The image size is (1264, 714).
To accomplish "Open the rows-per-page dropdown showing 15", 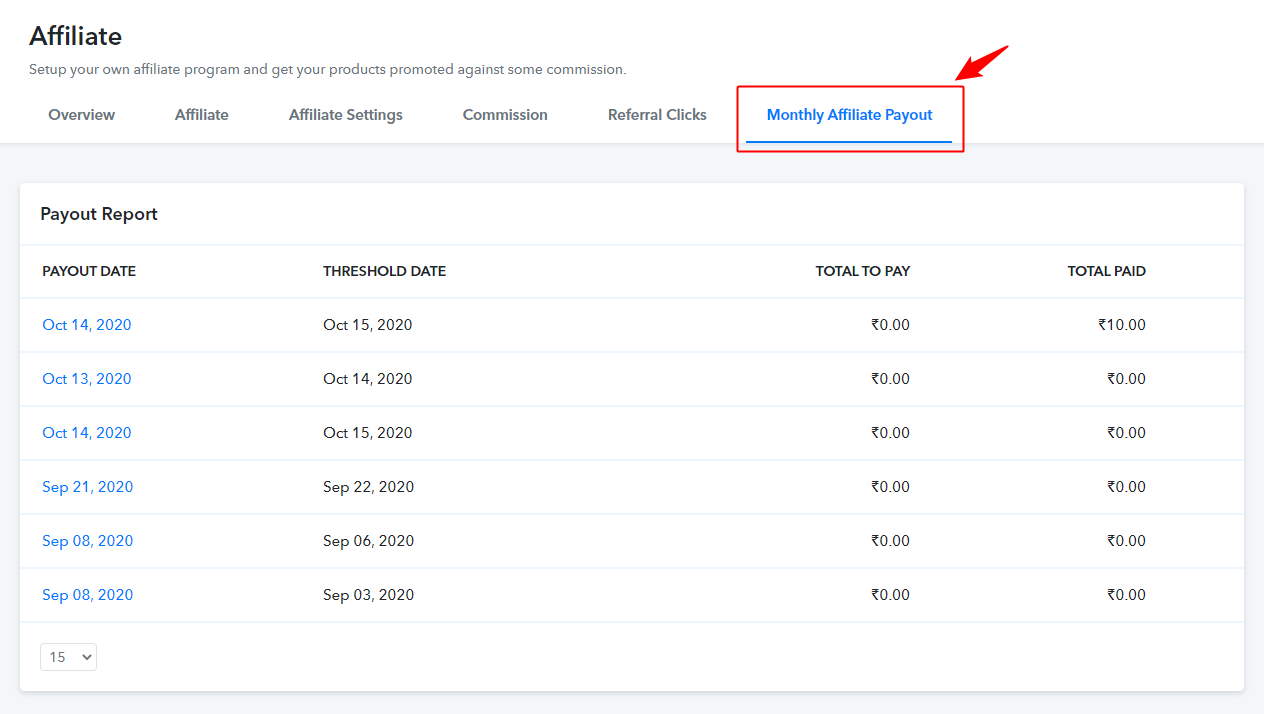I will [x=68, y=656].
